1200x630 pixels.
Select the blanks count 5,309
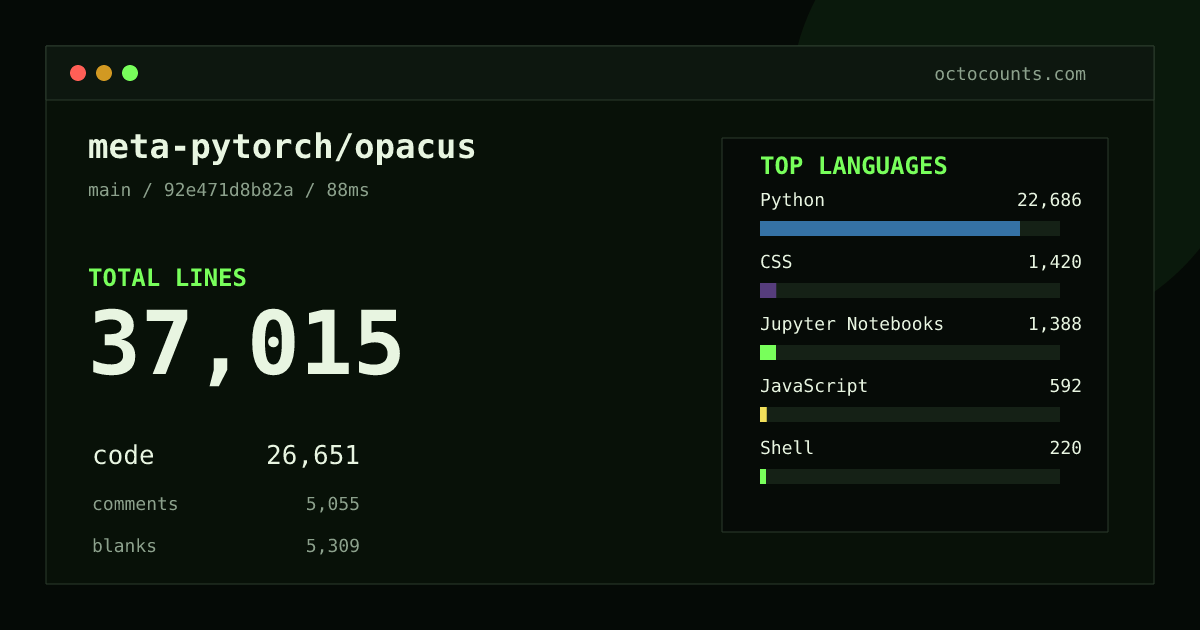point(333,546)
